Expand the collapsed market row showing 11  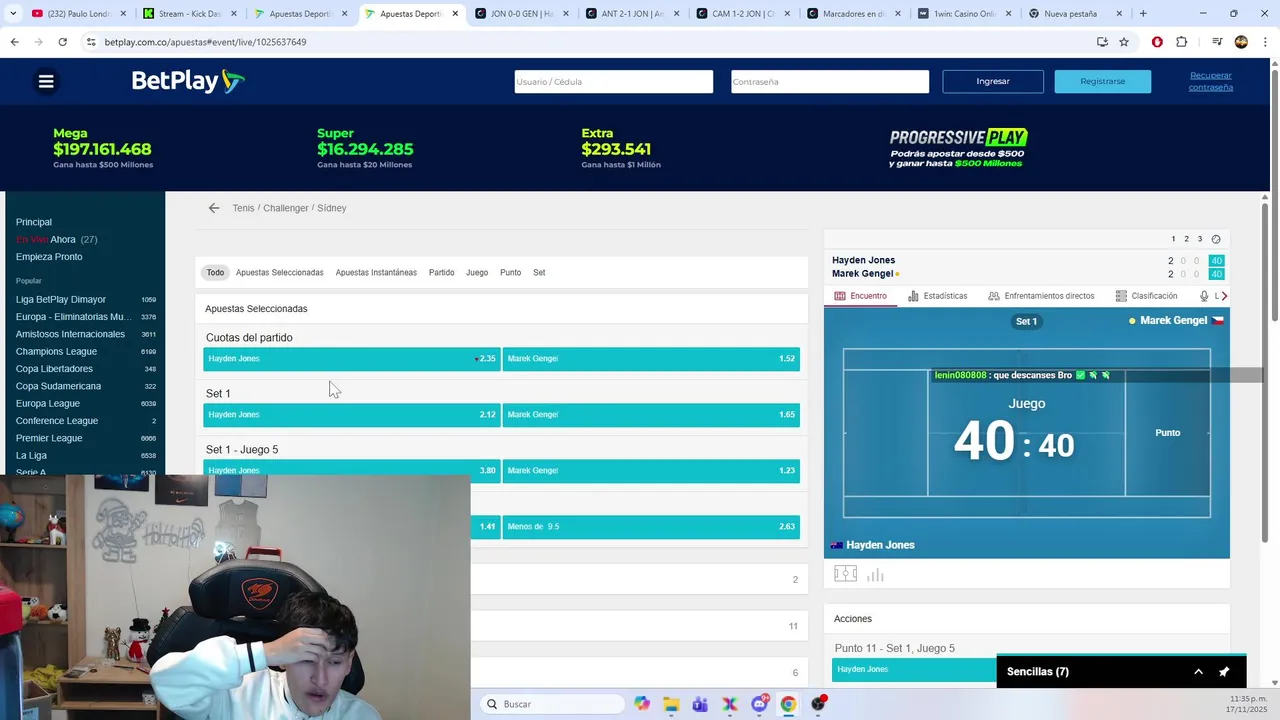639,626
